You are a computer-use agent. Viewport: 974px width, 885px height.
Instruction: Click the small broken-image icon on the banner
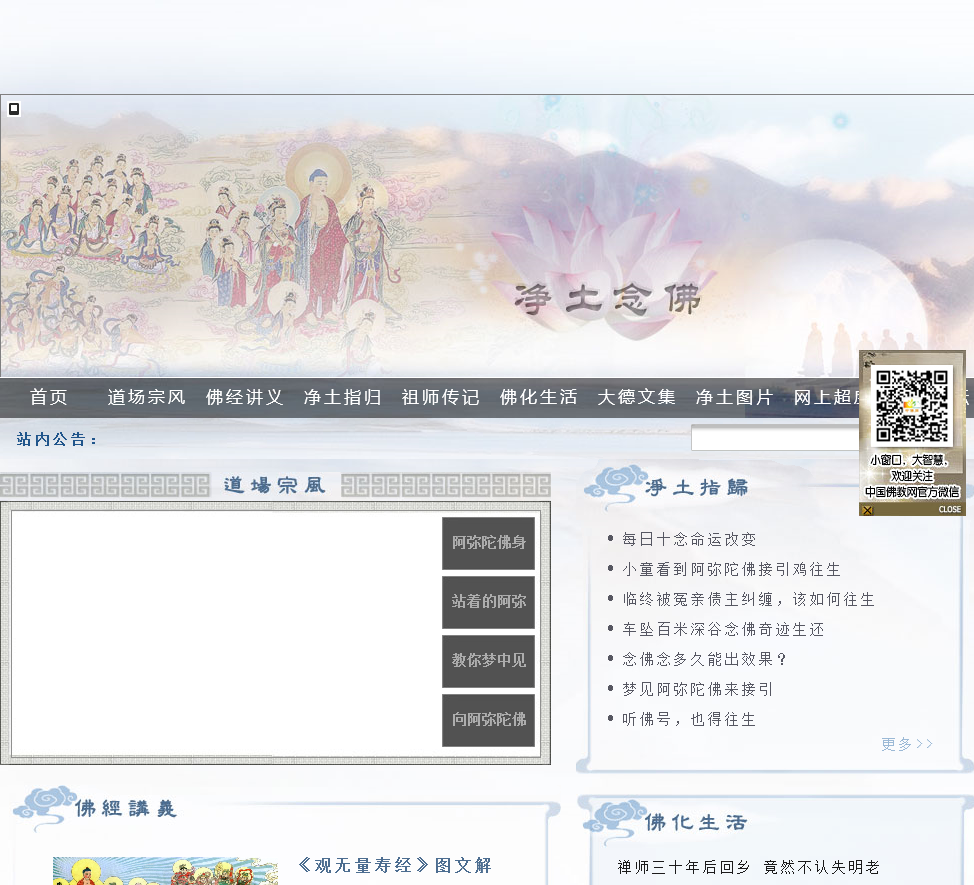(14, 109)
